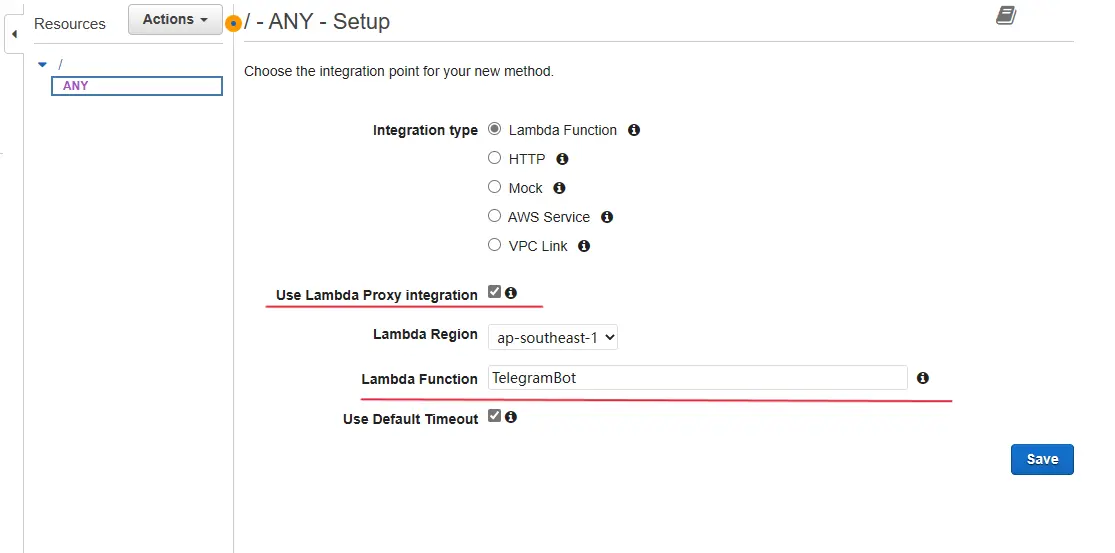1115x553 pixels.
Task: Click info icon for Lambda Proxy integration
Action: click(511, 293)
